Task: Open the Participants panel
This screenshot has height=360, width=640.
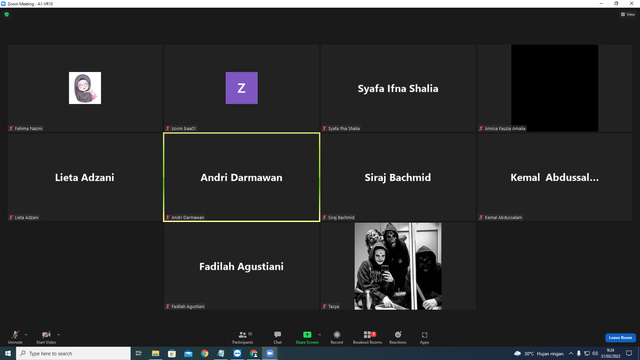Action: pyautogui.click(x=243, y=337)
